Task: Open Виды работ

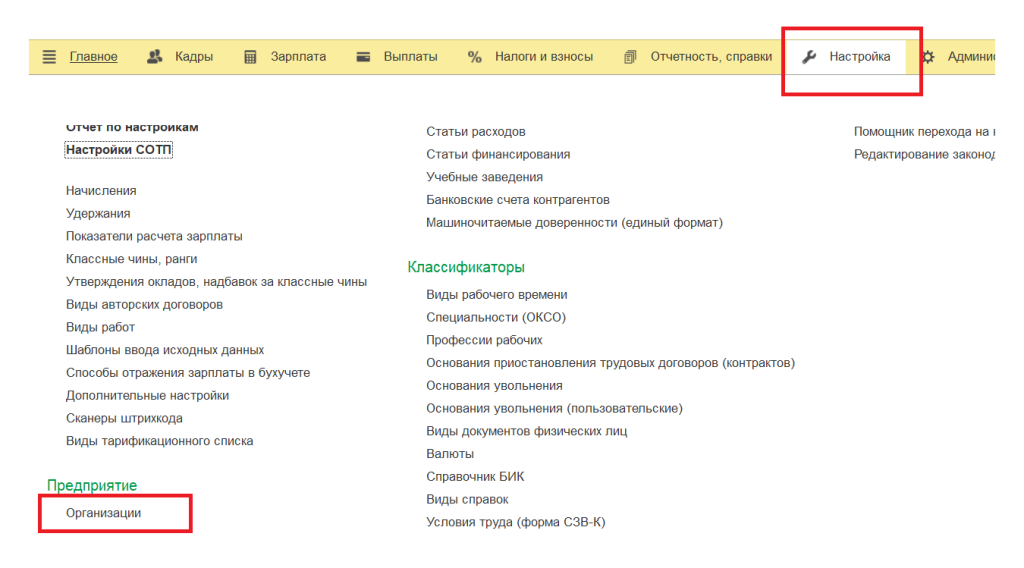Action: pos(100,327)
